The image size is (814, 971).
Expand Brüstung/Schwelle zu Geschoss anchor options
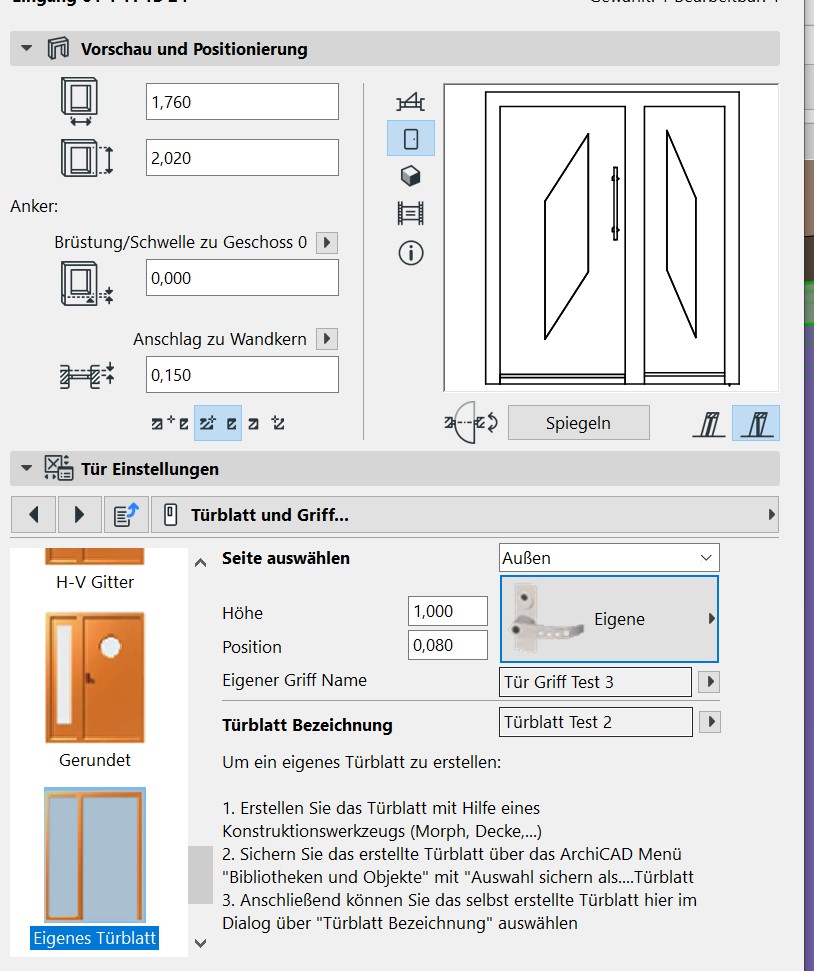pos(326,243)
